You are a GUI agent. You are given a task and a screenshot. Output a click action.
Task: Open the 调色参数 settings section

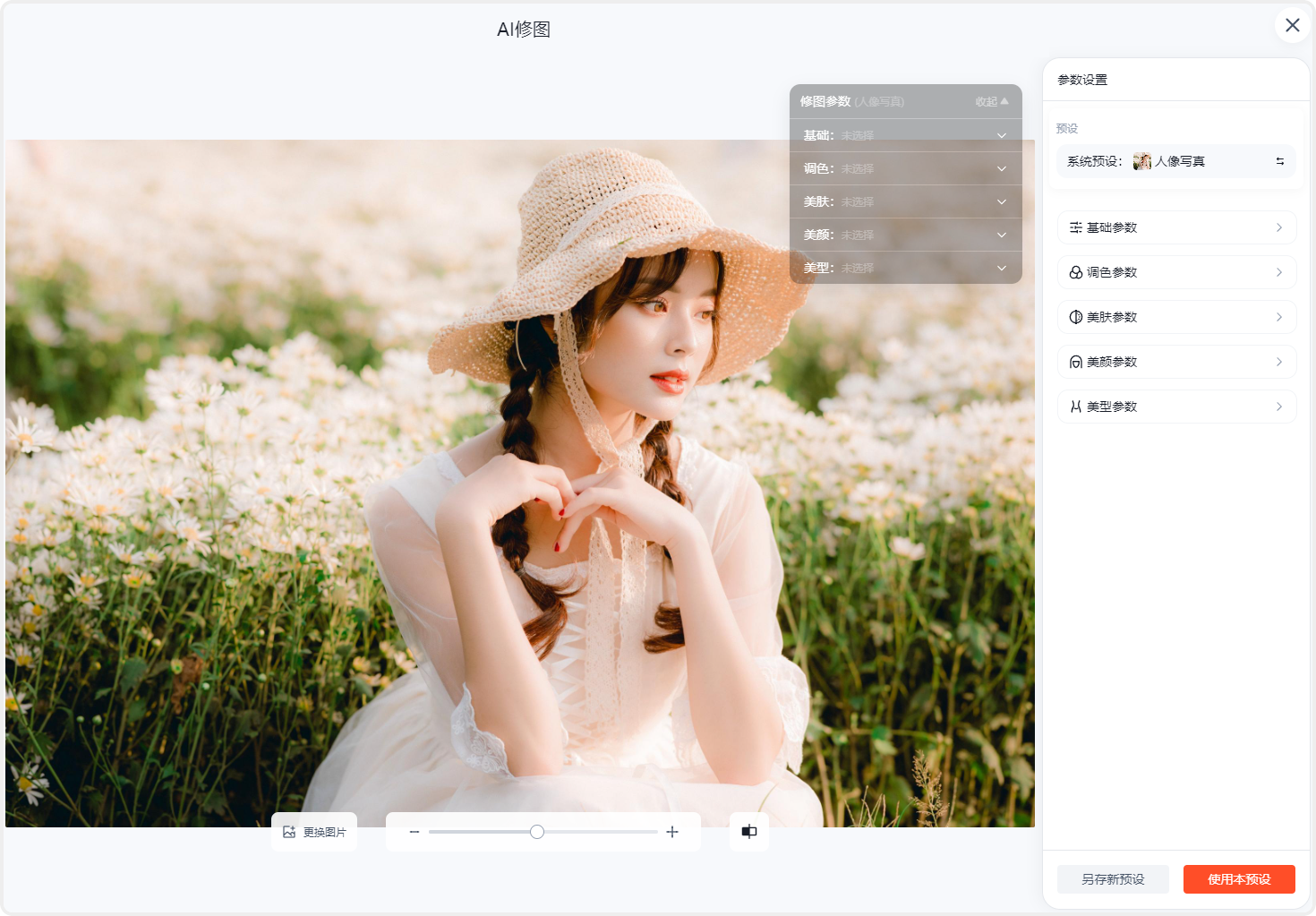pyautogui.click(x=1176, y=272)
